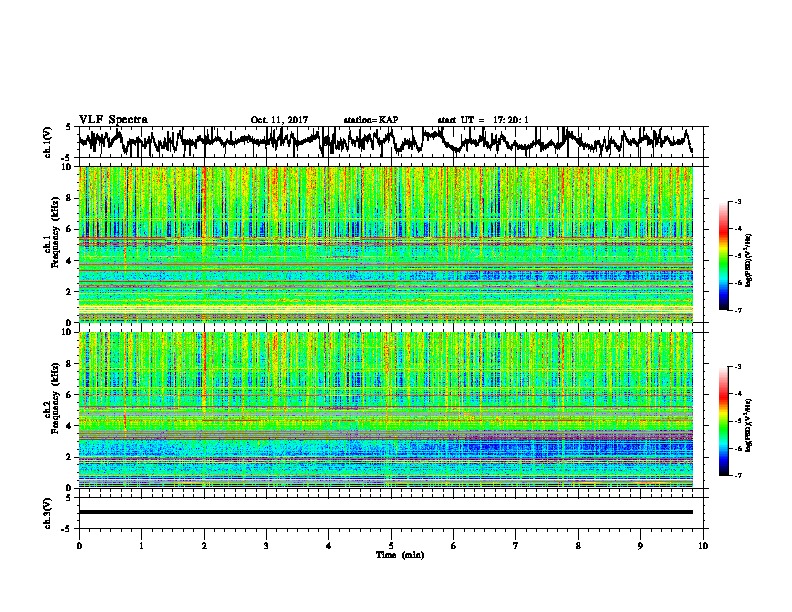
Task: Click time axis tick label '3'
Action: click(x=266, y=546)
